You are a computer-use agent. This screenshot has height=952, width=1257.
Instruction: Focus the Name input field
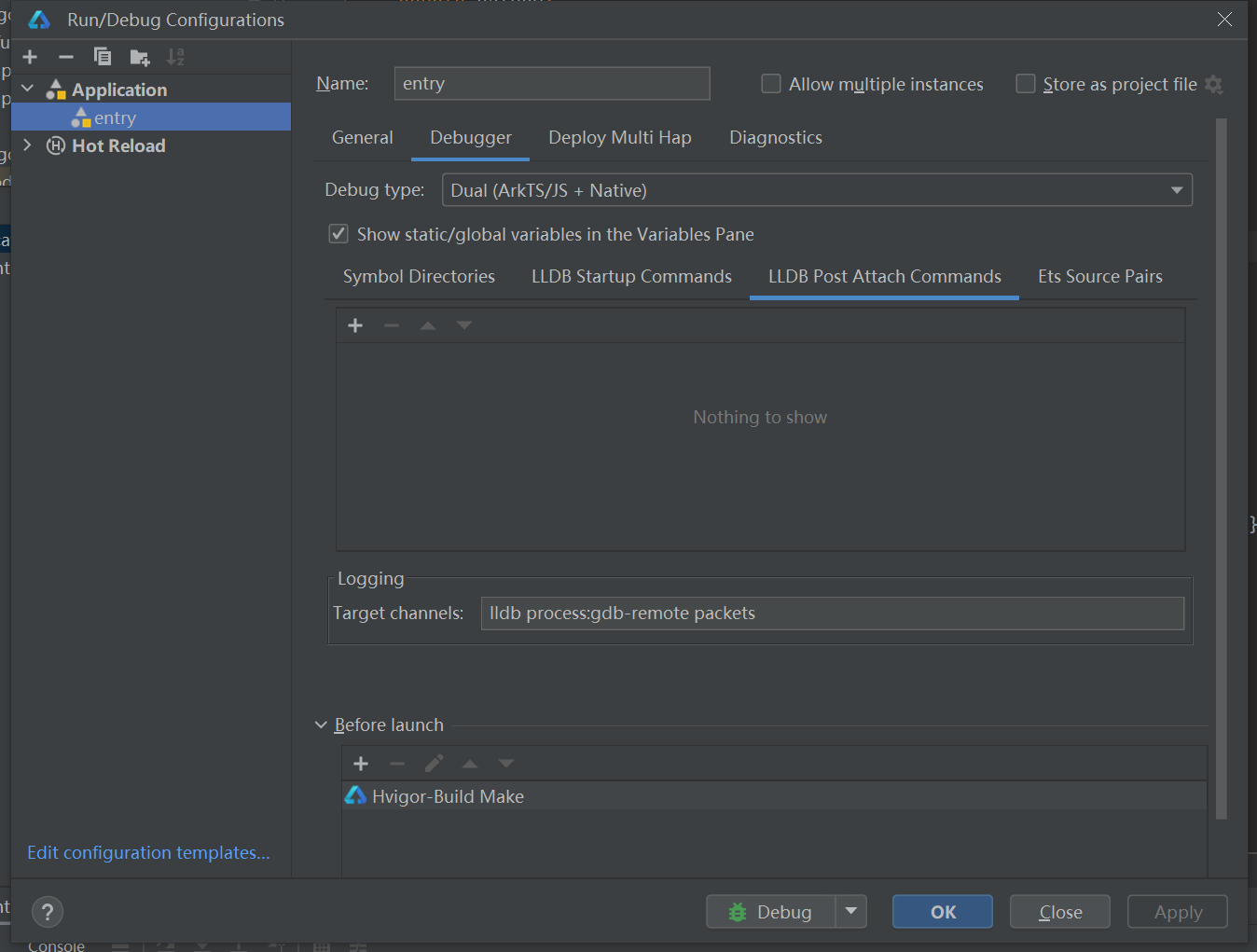pos(552,83)
